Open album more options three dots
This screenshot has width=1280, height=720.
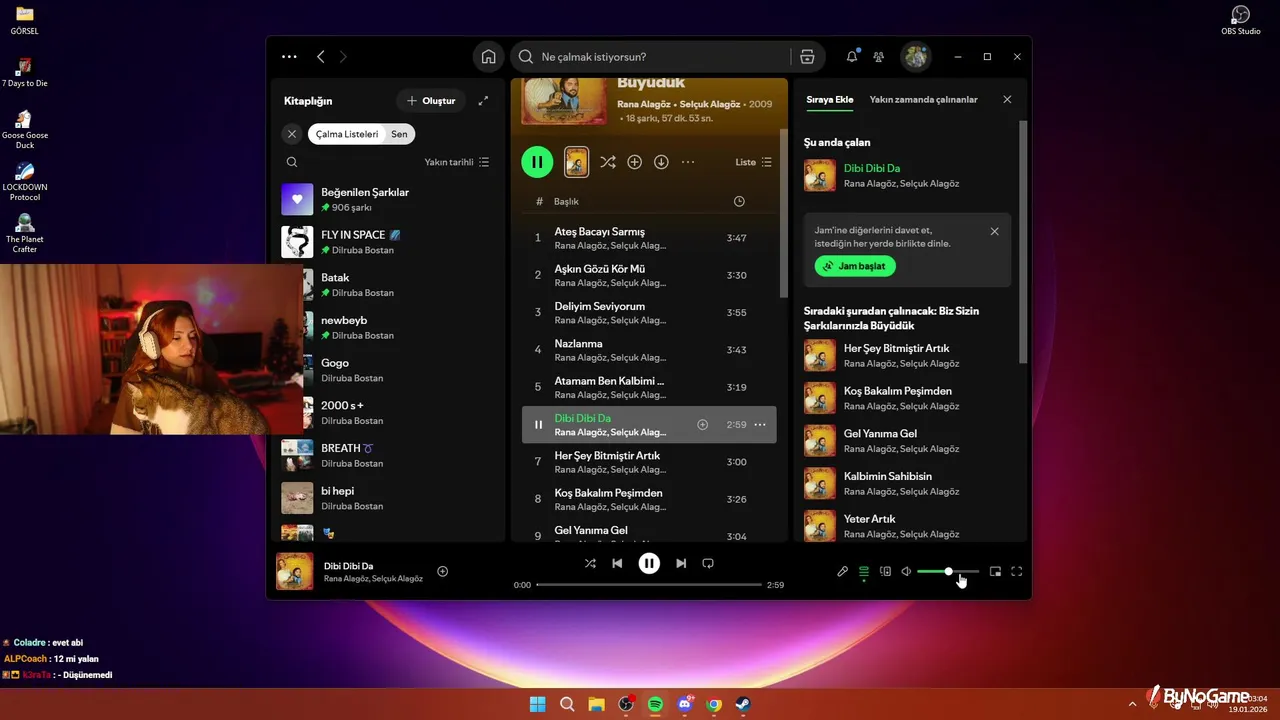click(688, 162)
